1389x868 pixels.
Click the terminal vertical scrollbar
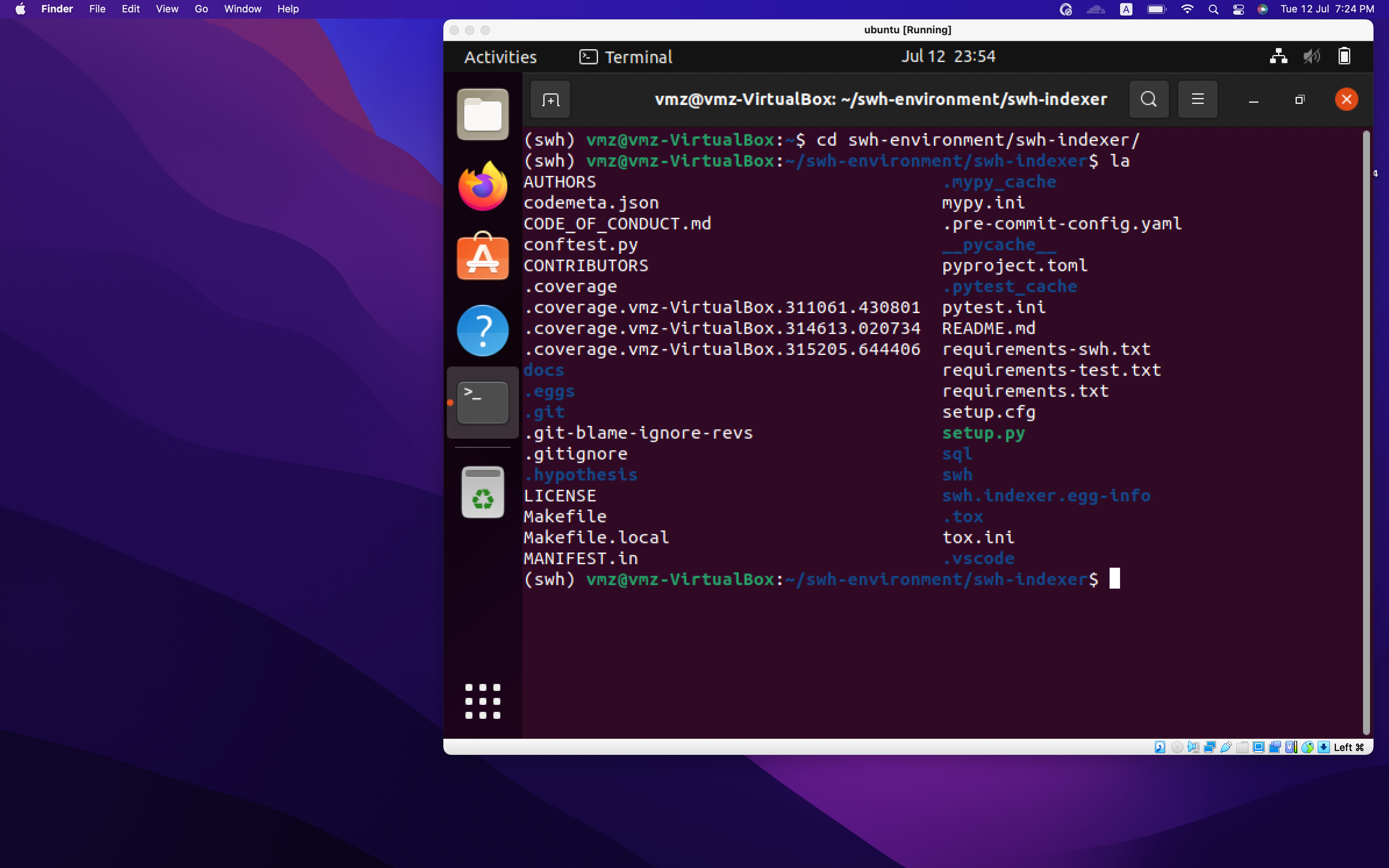[1367, 433]
